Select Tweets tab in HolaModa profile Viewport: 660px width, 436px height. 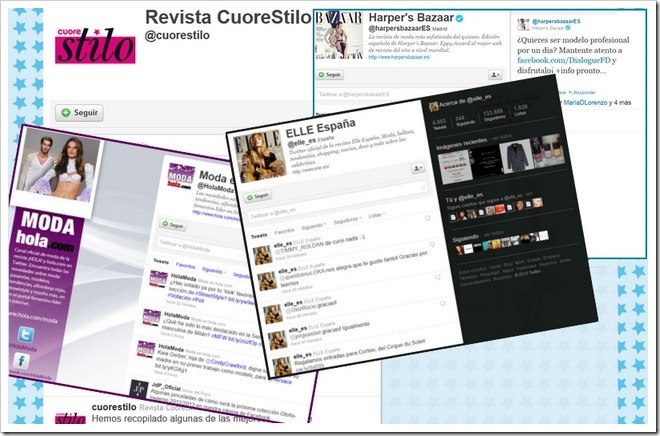[161, 261]
